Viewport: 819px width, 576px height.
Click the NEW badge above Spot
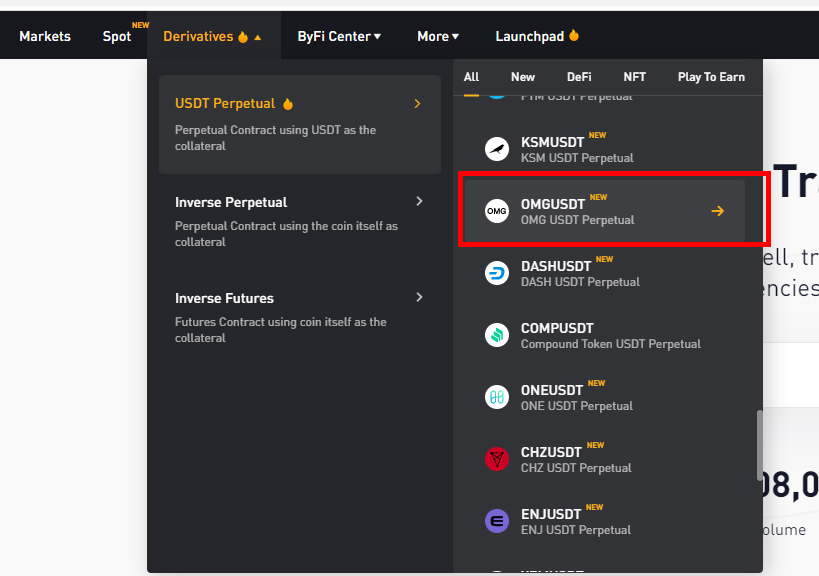141,25
